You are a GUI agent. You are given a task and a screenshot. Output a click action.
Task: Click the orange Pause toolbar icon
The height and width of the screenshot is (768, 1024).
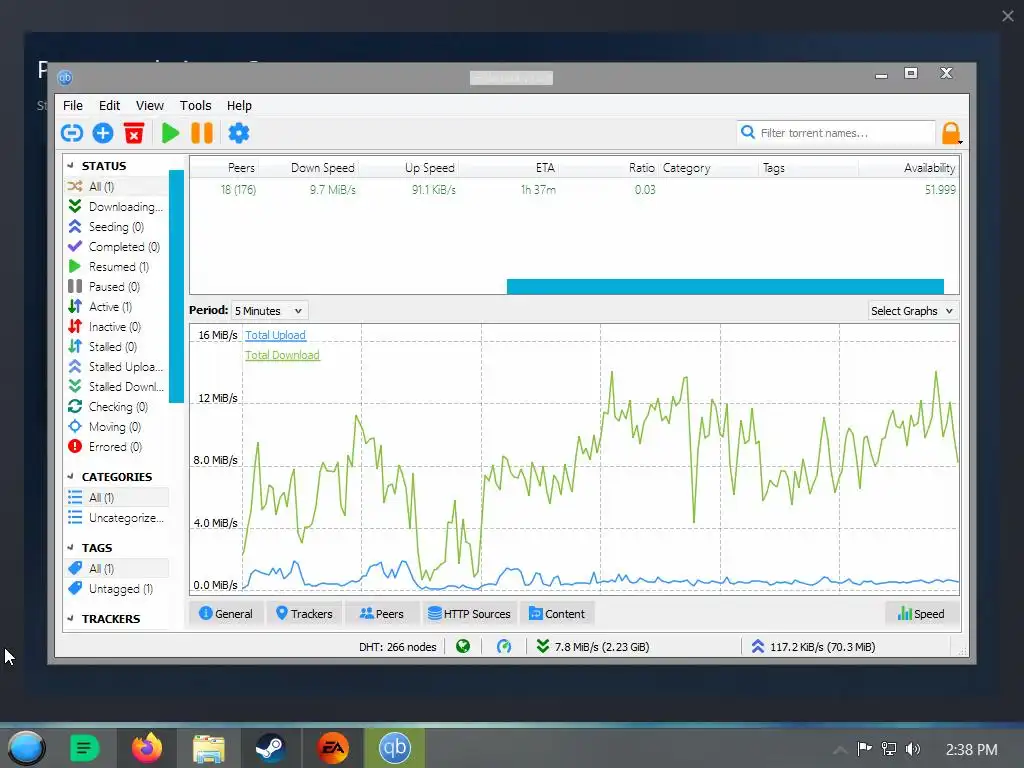pos(202,133)
